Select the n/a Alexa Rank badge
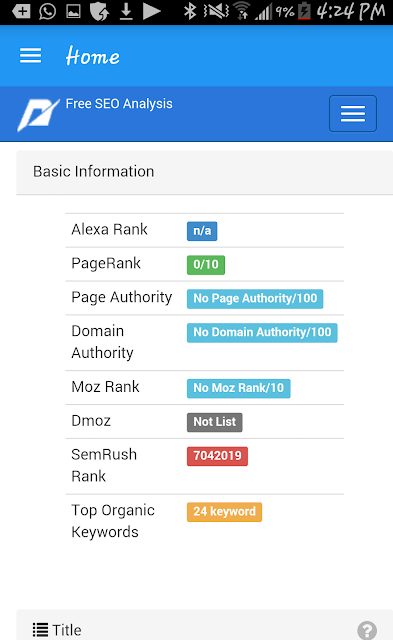 click(202, 231)
